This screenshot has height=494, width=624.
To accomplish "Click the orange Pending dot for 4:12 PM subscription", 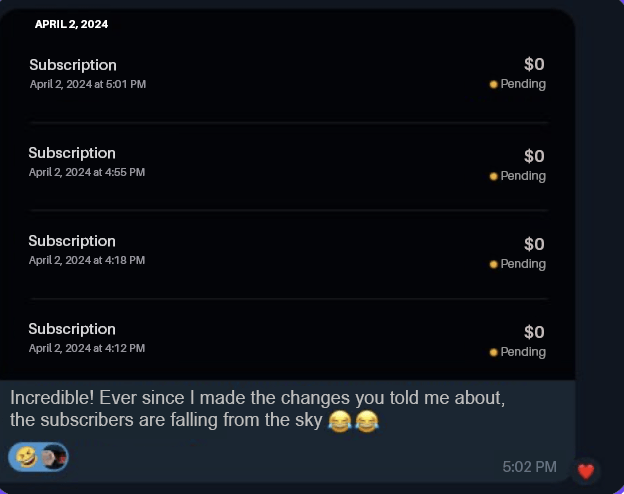I will point(494,352).
